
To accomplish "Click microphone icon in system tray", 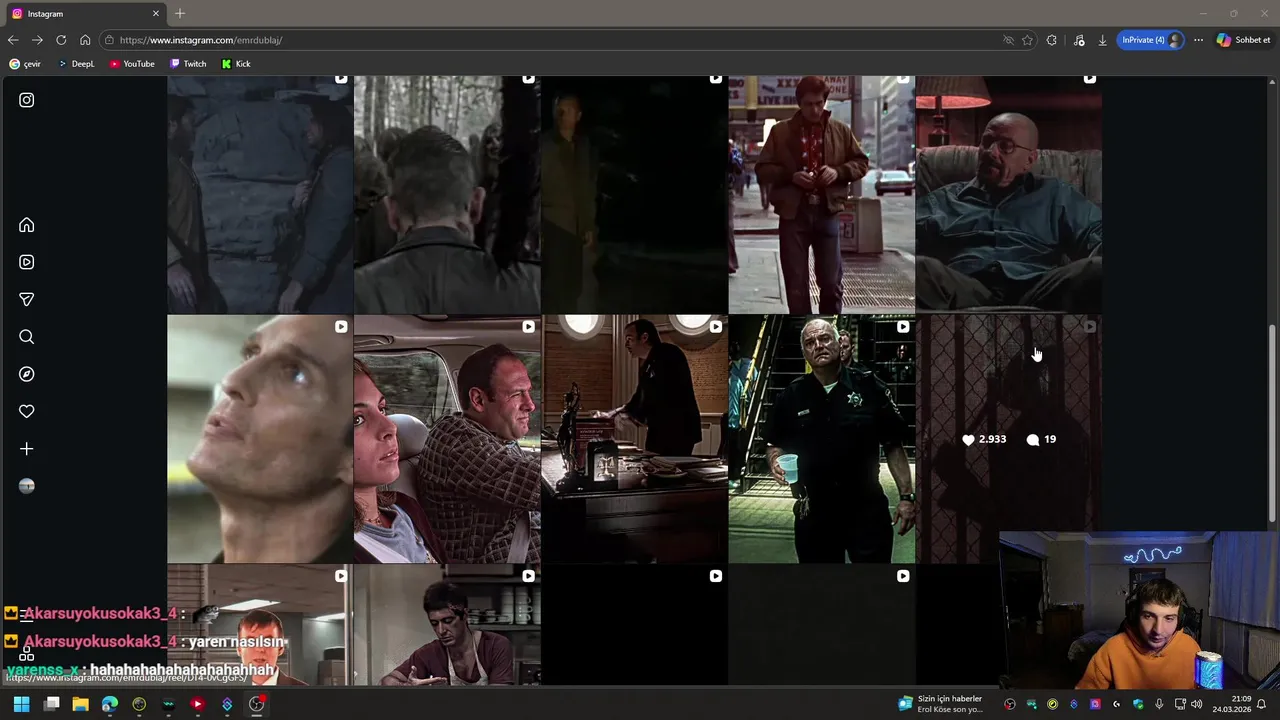I will coord(1159,704).
